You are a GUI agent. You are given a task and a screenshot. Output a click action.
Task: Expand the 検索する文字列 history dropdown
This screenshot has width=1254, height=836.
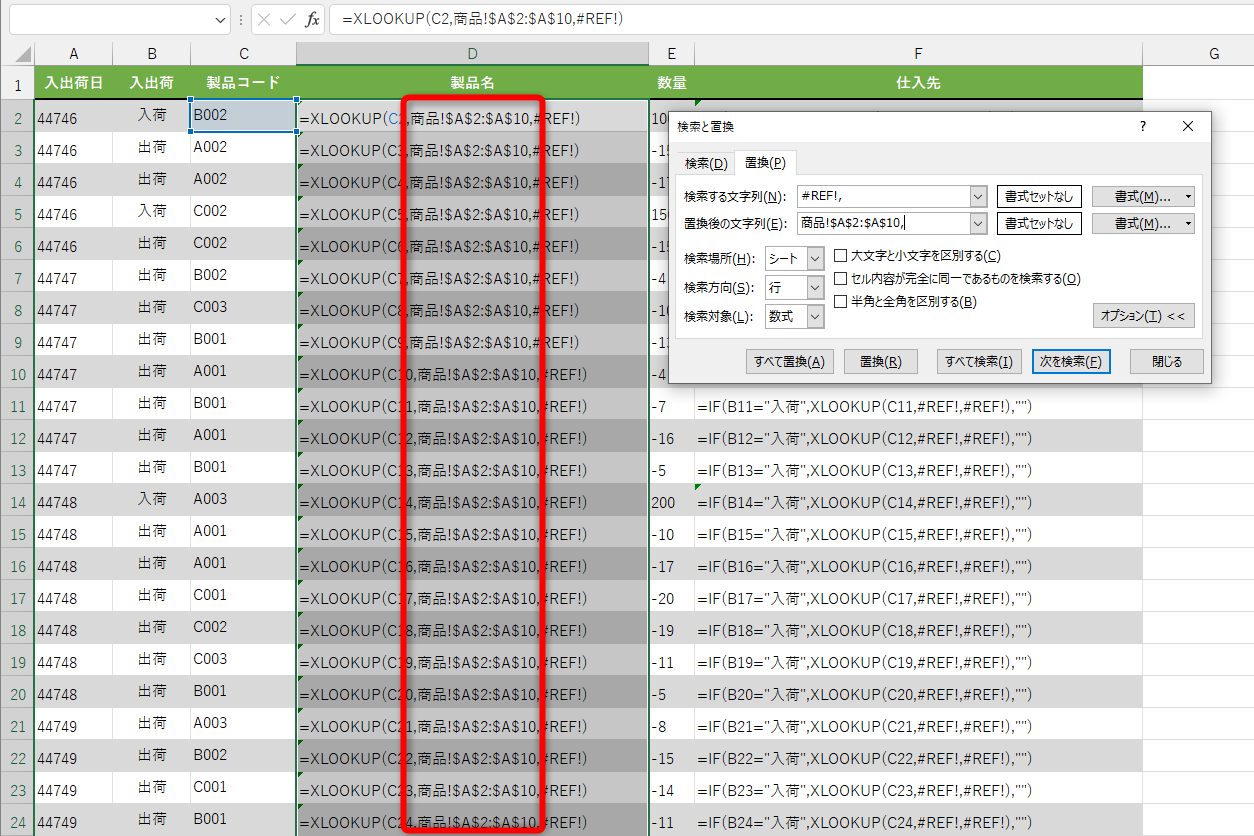point(978,196)
